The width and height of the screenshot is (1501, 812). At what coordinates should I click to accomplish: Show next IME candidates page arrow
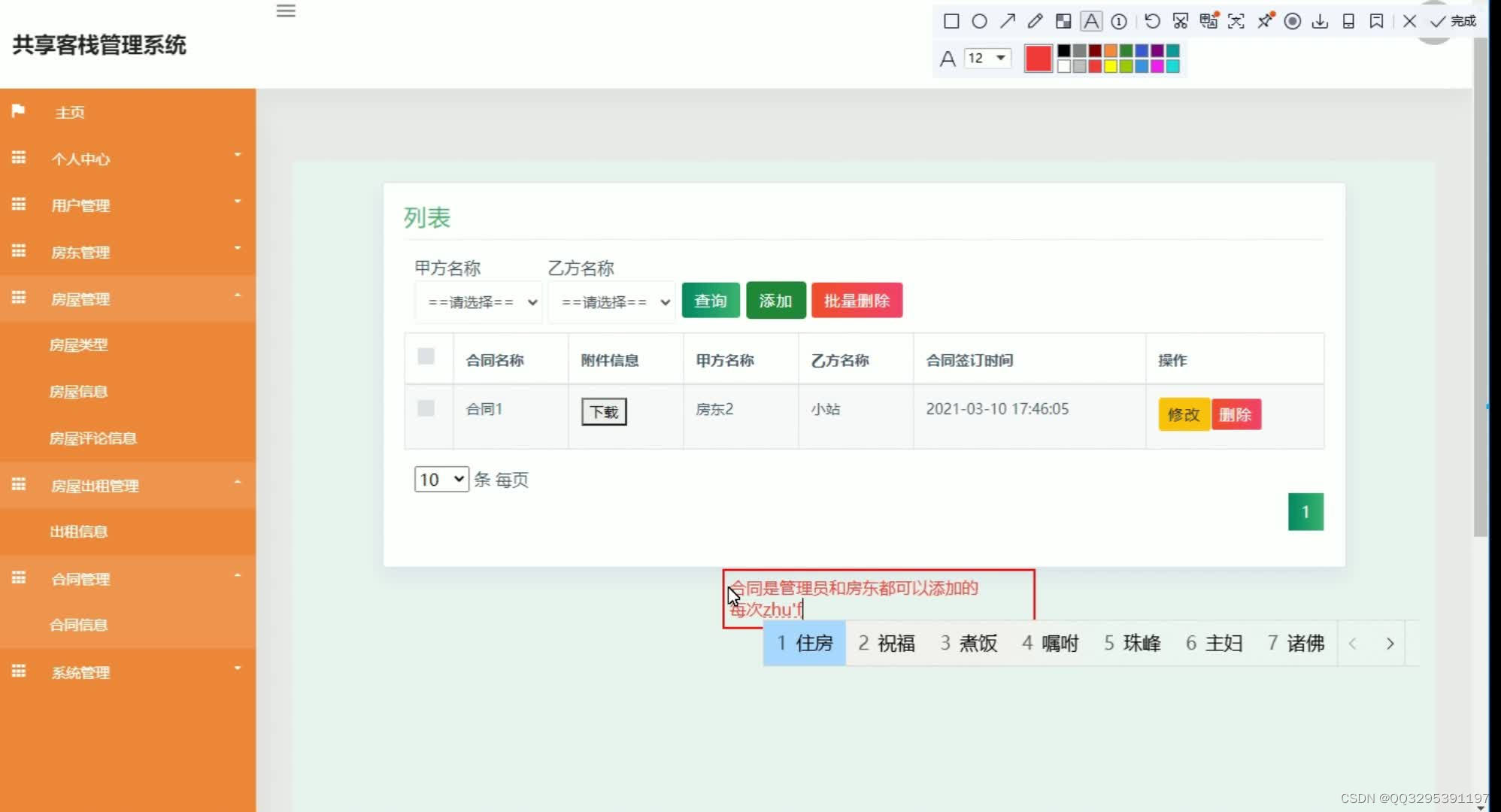[x=1390, y=644]
